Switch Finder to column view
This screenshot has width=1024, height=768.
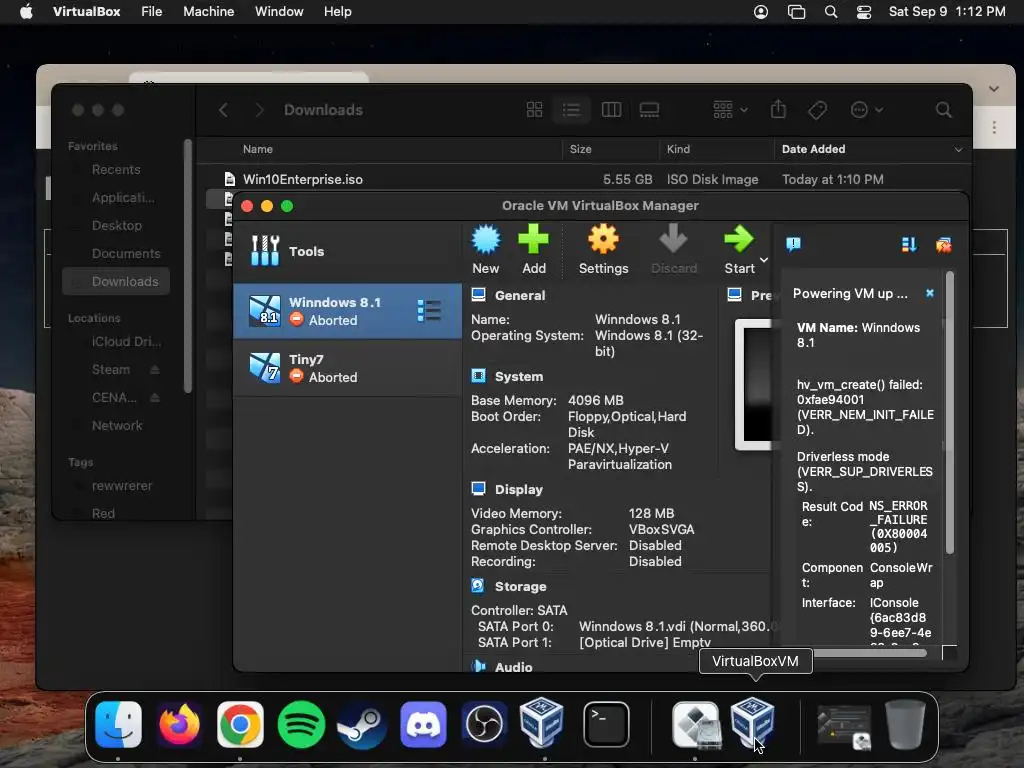coord(611,110)
